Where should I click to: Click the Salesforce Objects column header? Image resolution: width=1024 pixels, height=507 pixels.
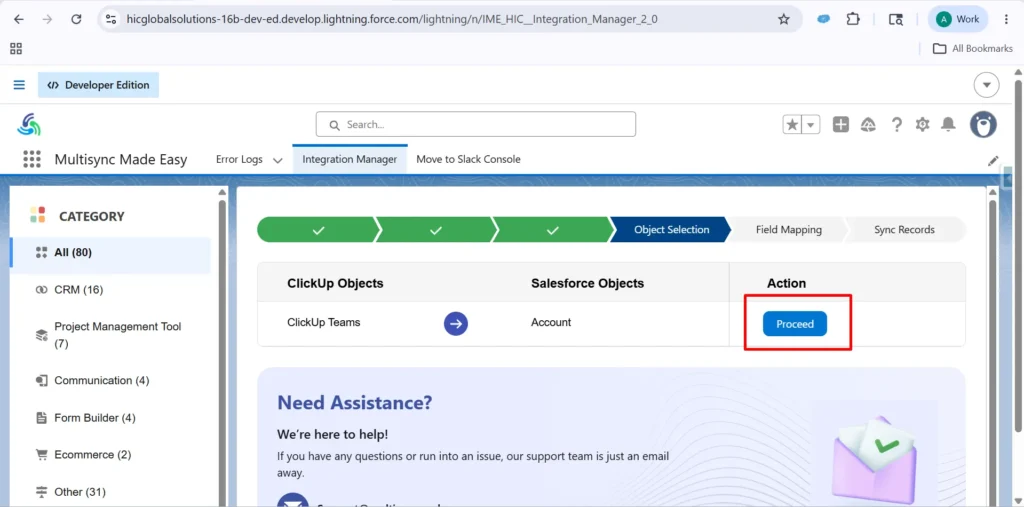point(588,284)
